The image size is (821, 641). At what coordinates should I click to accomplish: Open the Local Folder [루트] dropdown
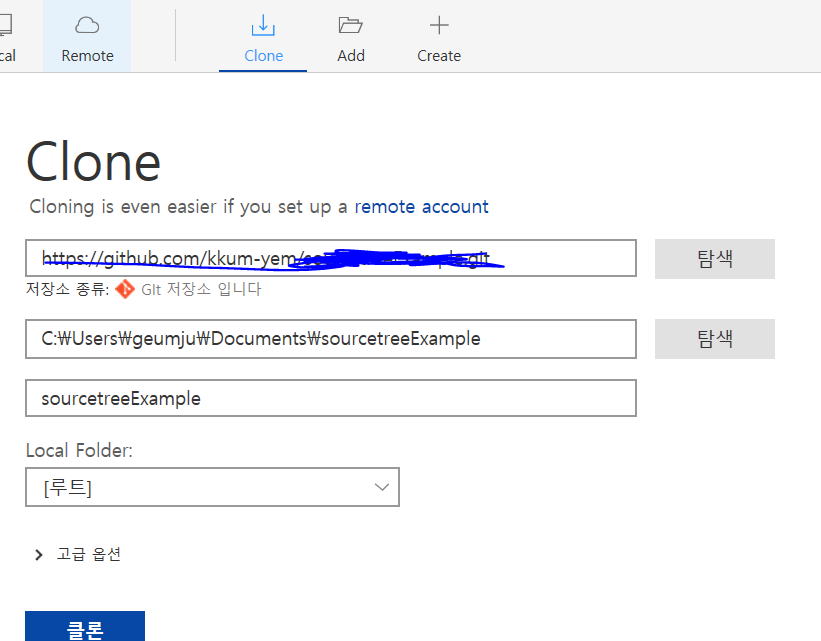coord(213,487)
